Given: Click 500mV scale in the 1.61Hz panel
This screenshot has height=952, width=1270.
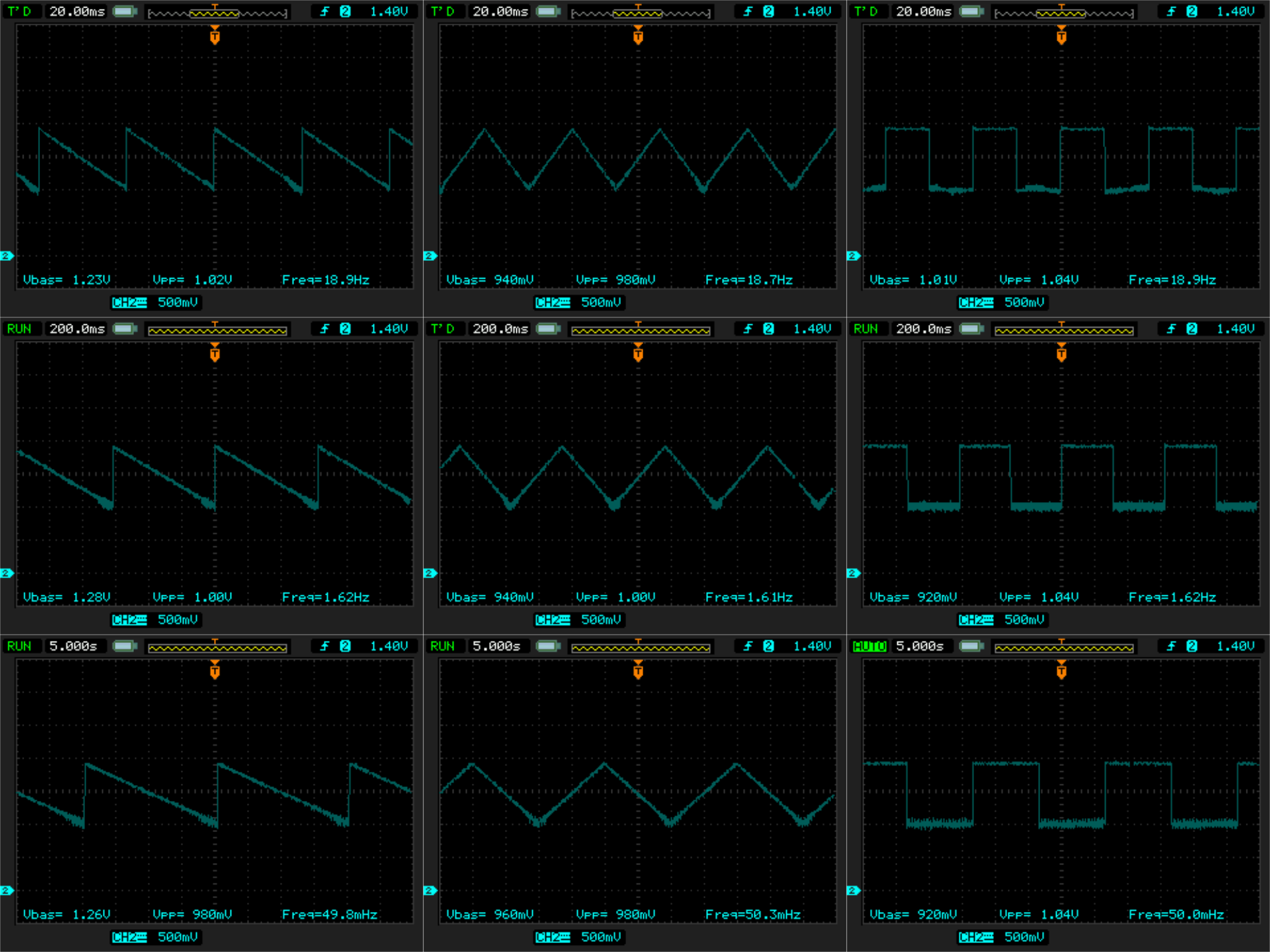Looking at the screenshot, I should coord(601,620).
